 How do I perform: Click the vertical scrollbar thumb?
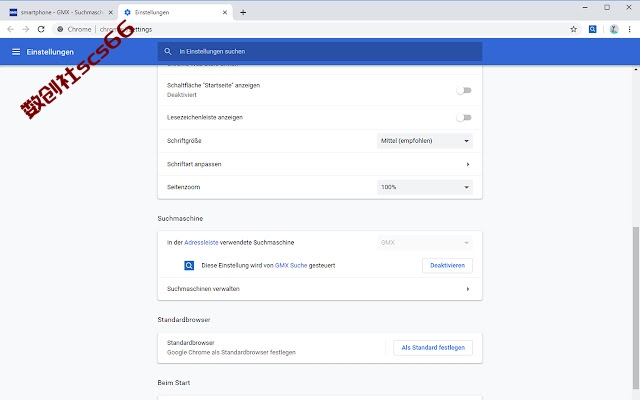click(x=636, y=307)
